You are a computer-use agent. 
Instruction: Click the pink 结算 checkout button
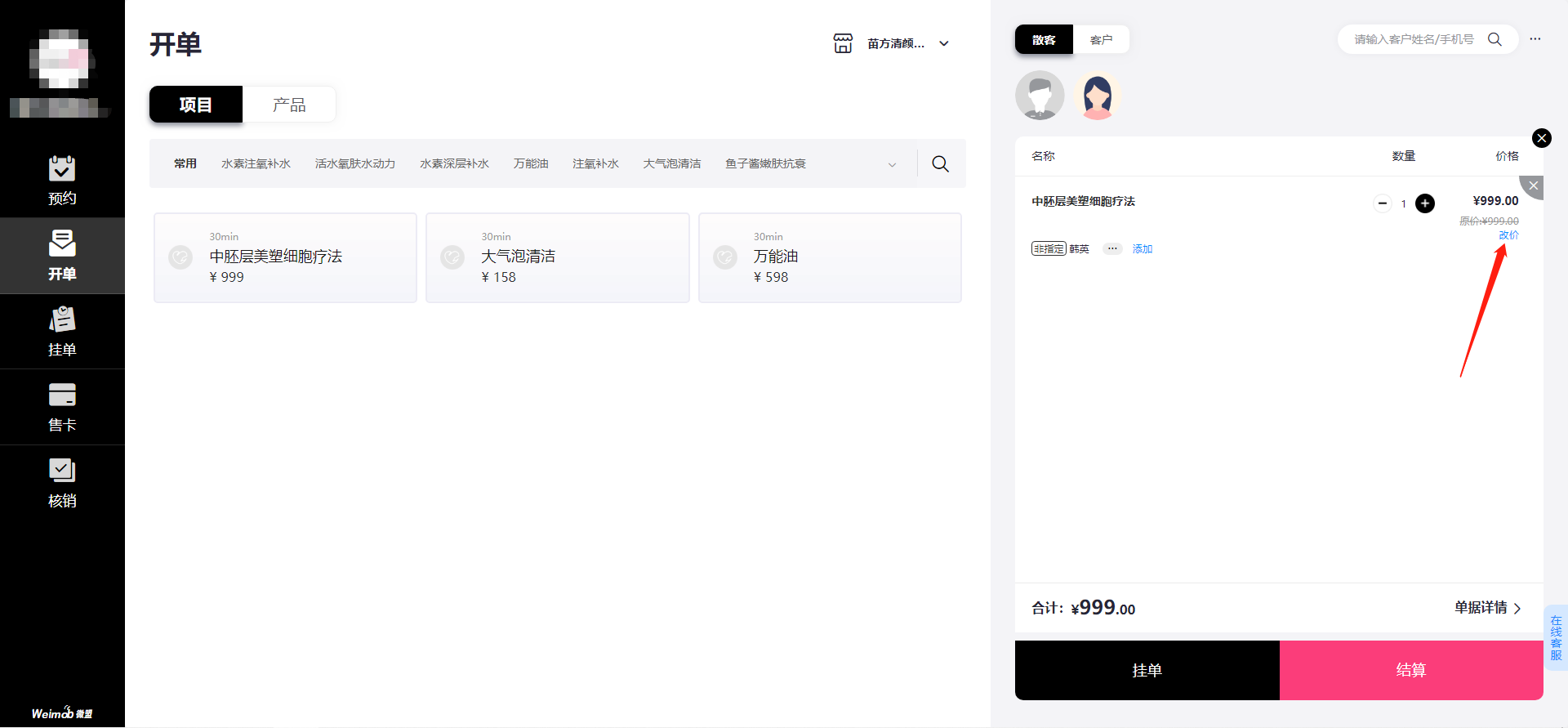tap(1410, 670)
